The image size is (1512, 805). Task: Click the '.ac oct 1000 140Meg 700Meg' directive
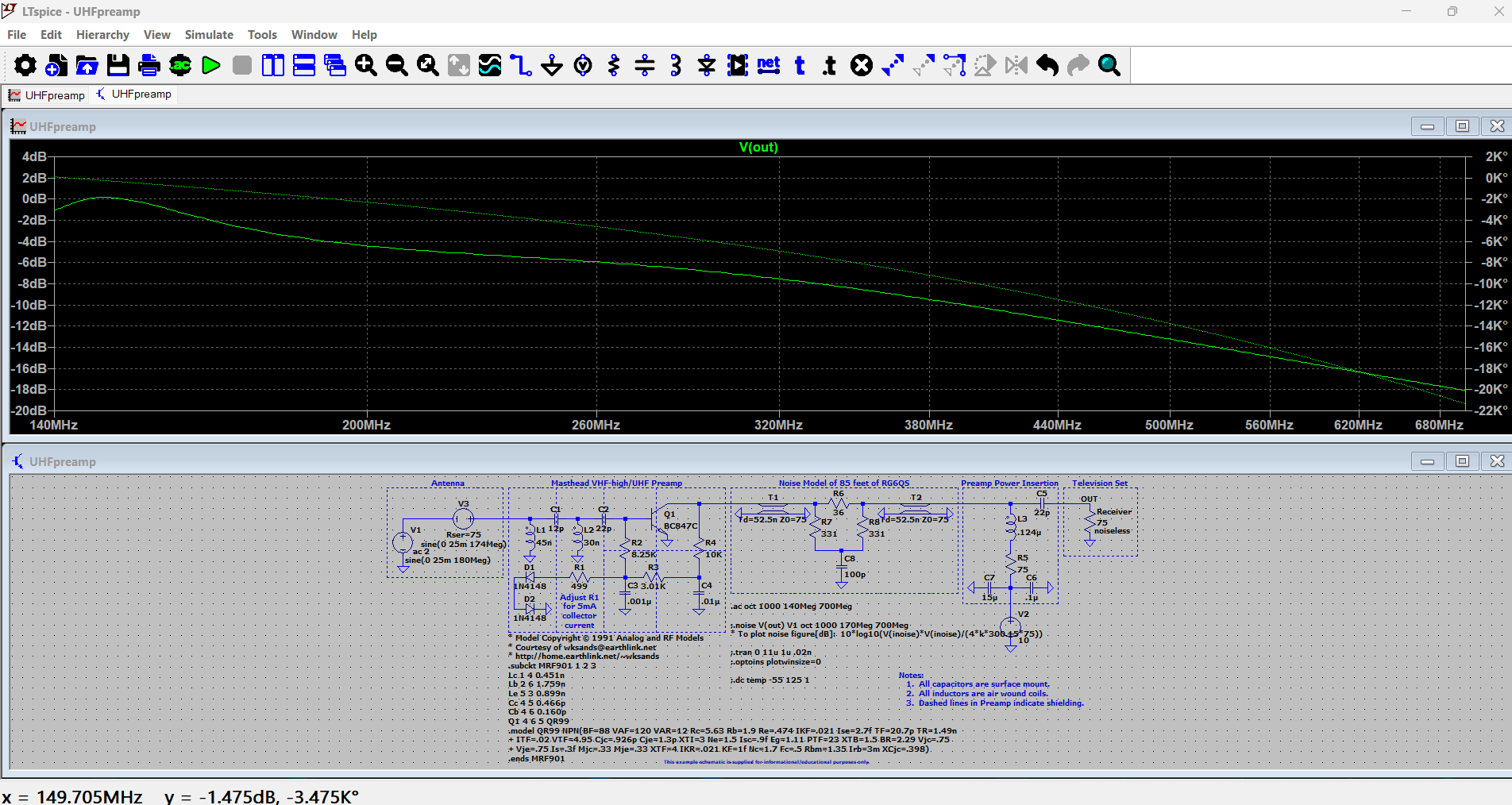(x=791, y=607)
